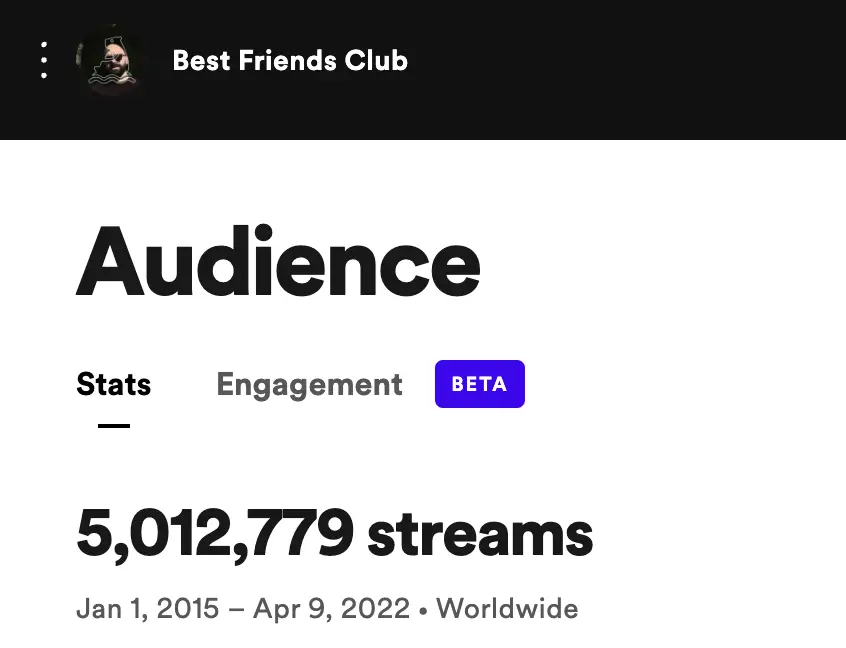Select the 5,012,779 stream count number

click(x=215, y=534)
